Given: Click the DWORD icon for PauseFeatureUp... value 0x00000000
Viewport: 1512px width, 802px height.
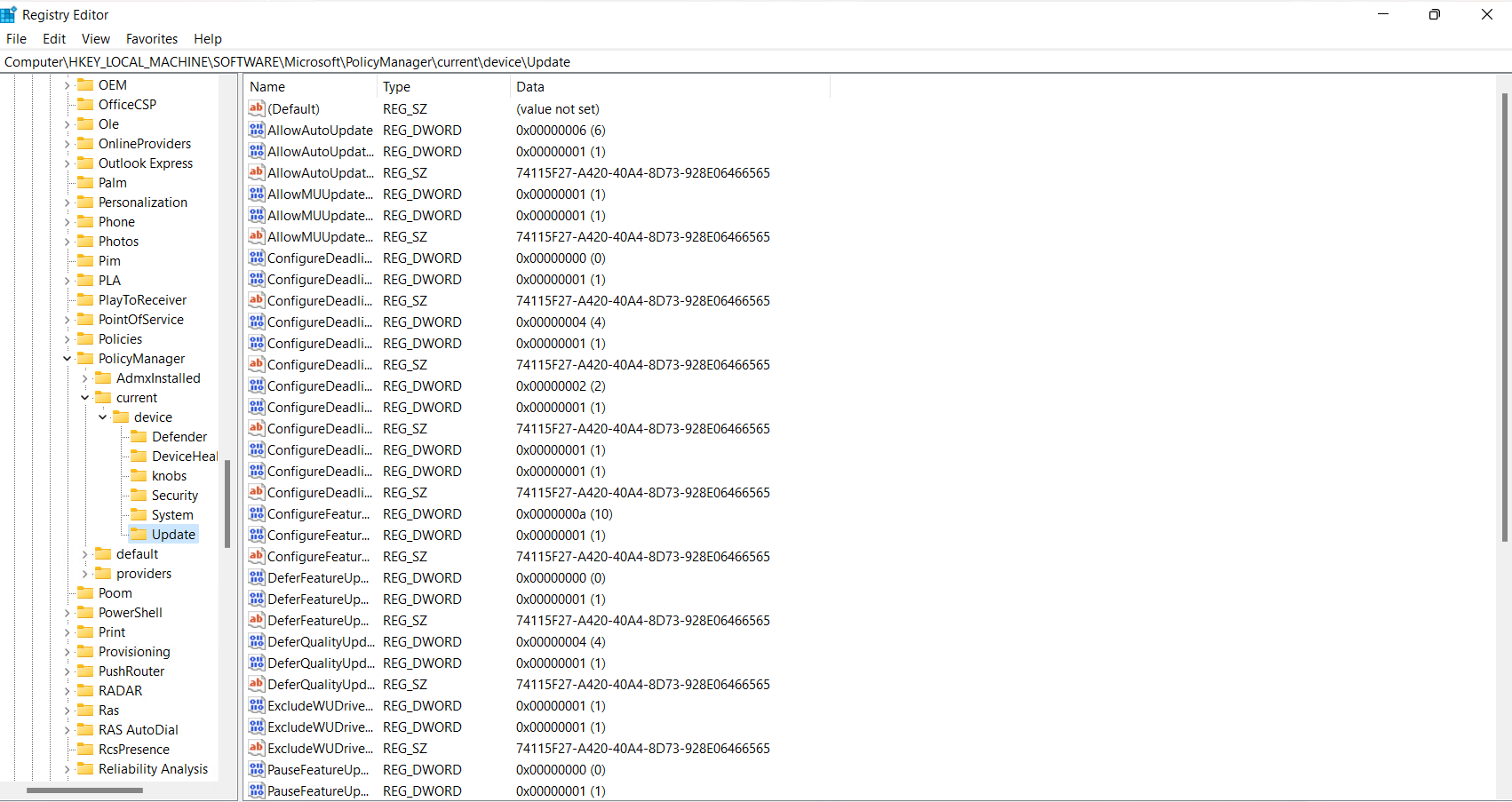Looking at the screenshot, I should [x=257, y=769].
